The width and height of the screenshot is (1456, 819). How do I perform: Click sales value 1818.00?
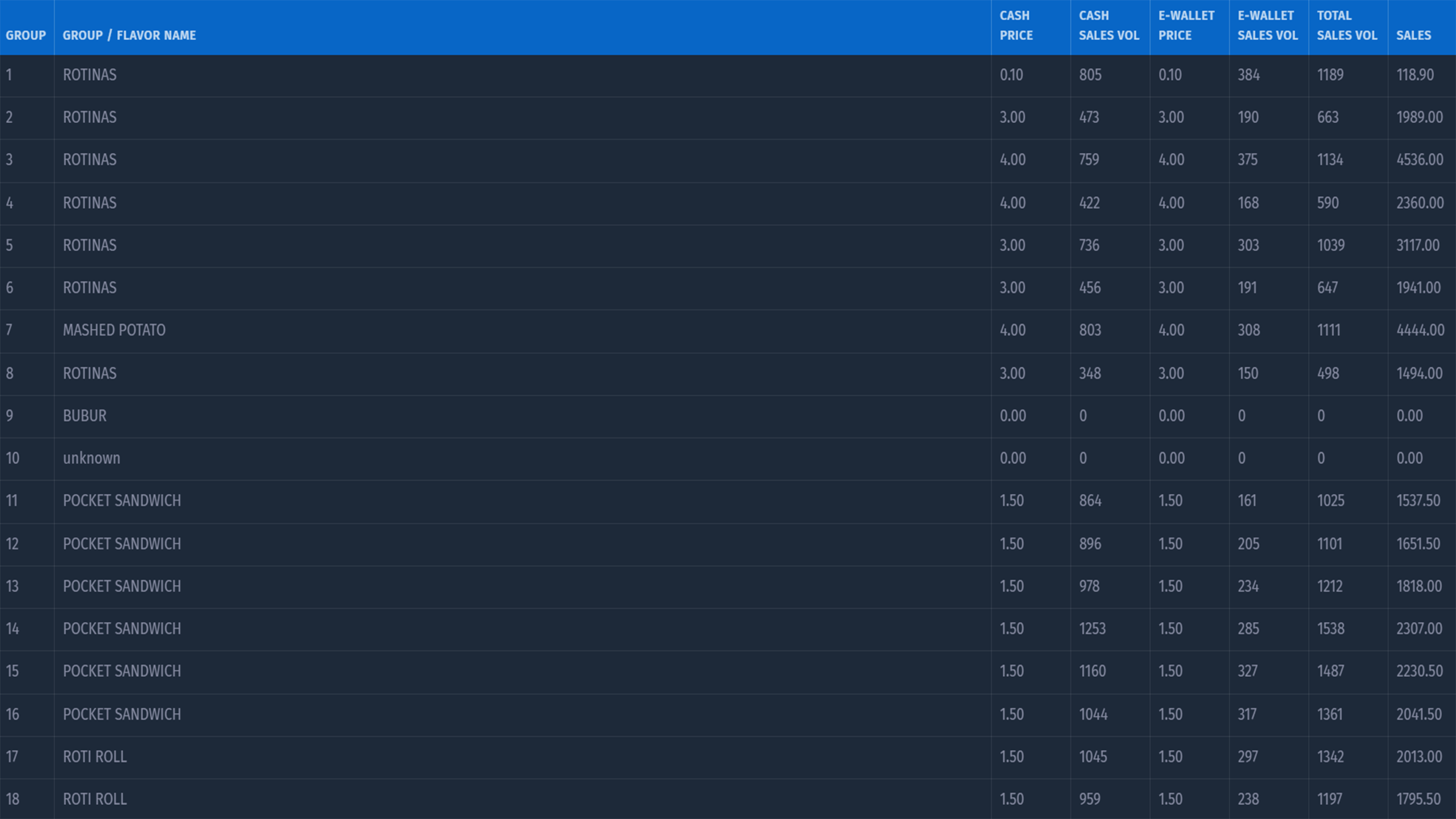(1419, 586)
